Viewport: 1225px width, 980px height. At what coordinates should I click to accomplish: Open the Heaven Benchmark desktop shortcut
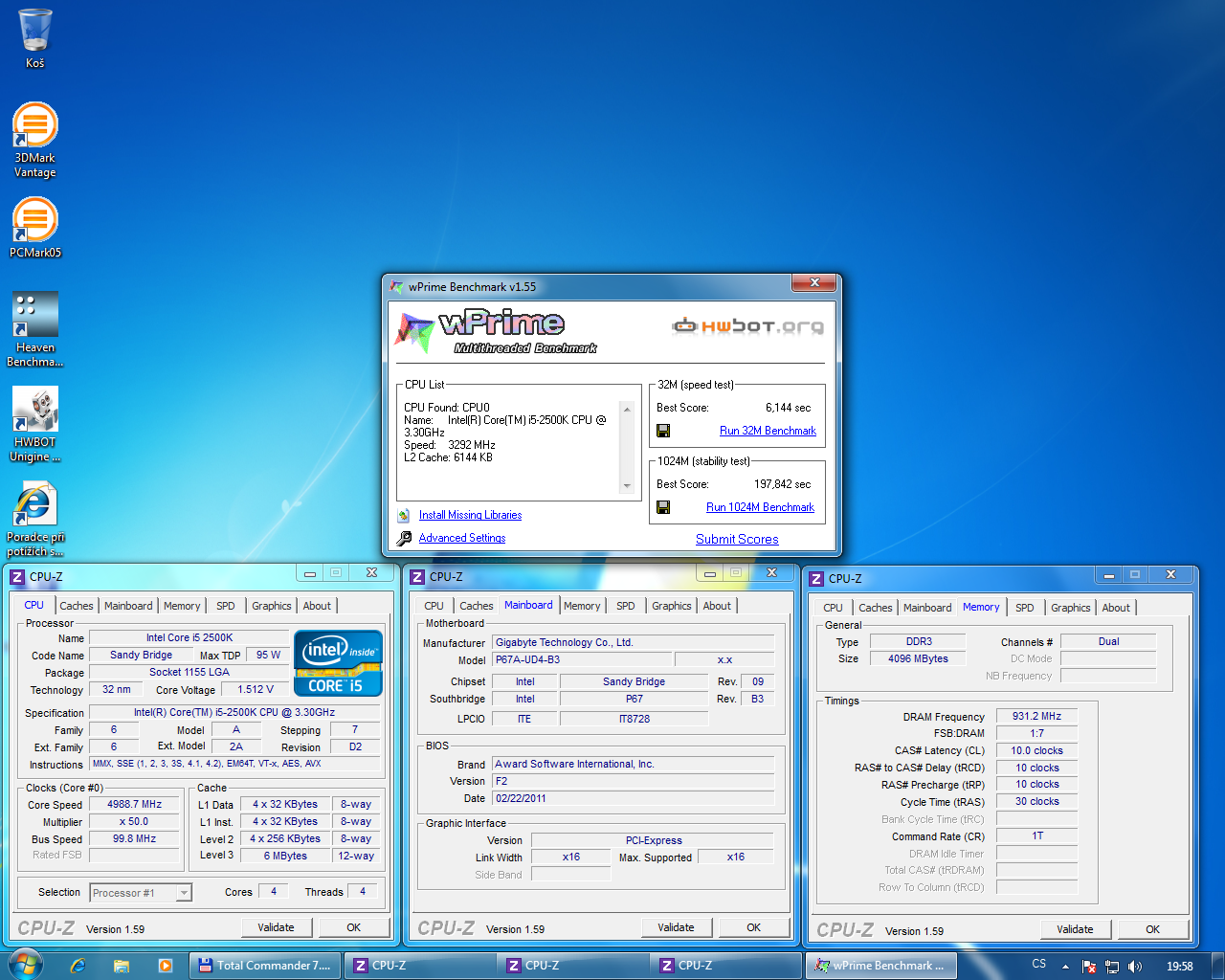coord(34,329)
